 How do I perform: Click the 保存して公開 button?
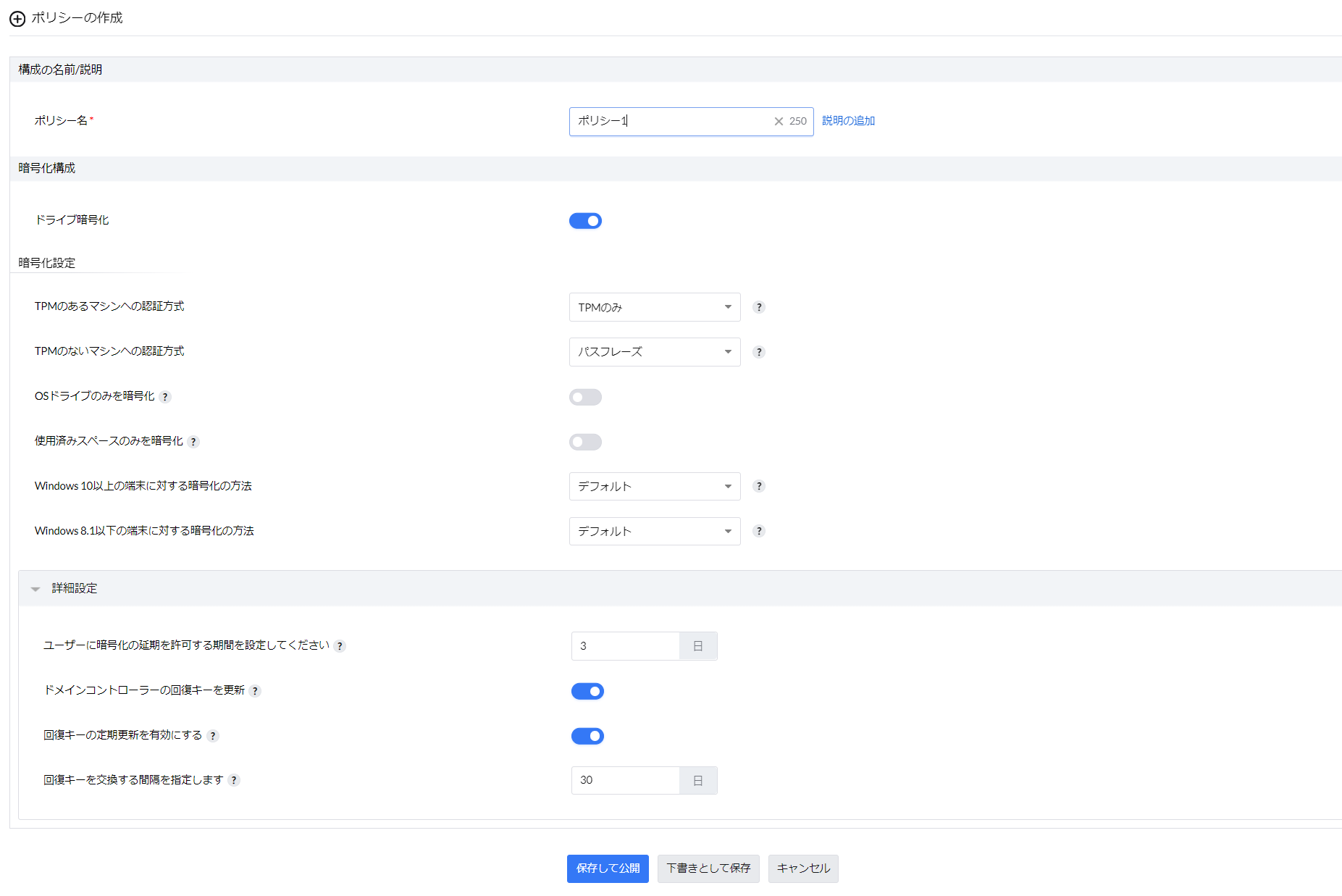tap(608, 868)
